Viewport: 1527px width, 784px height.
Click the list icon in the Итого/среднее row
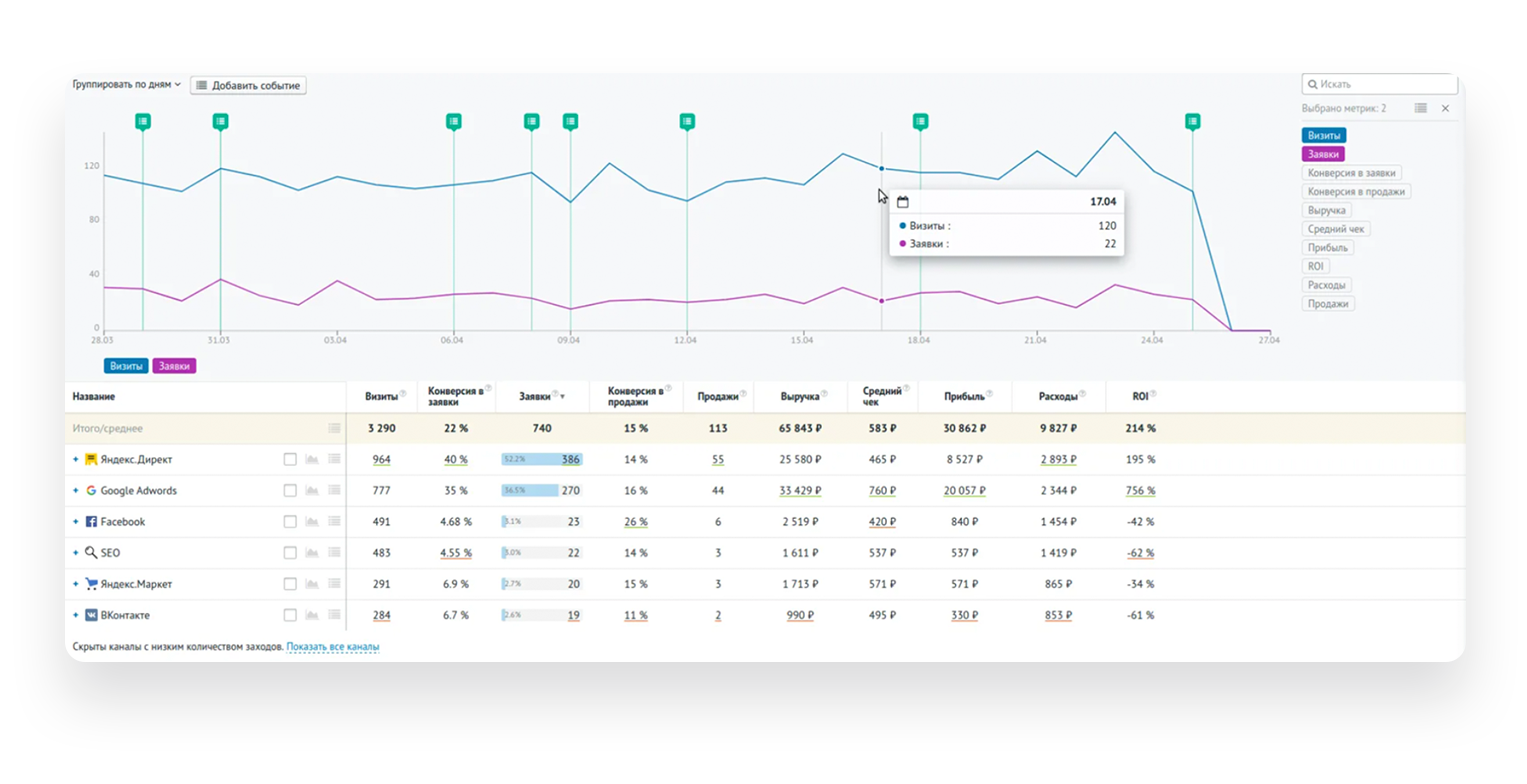click(x=334, y=428)
